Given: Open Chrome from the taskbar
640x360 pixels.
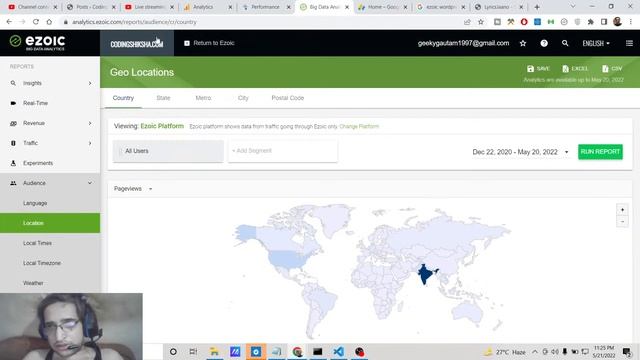Looking at the screenshot, I should coord(297,351).
